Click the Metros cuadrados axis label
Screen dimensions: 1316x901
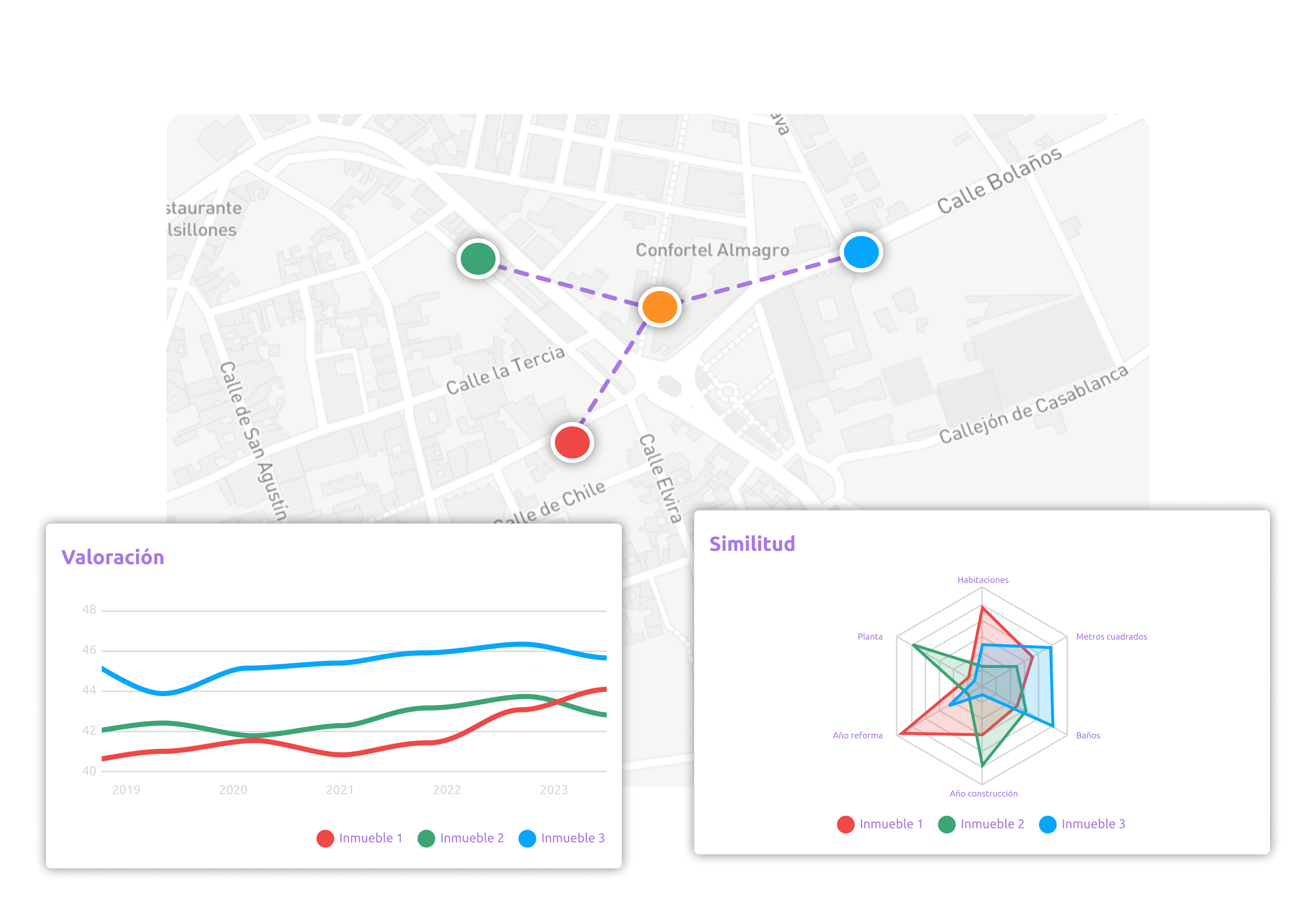point(1111,637)
